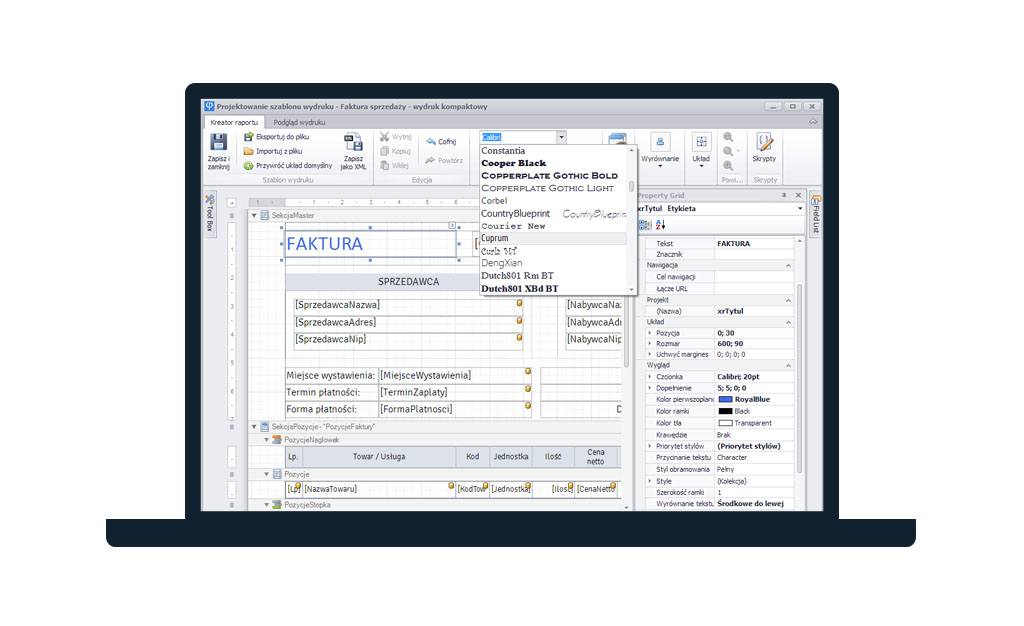Toggle alphabetical sorting in the Property Grid
Image resolution: width=1024 pixels, height=626 pixels.
[660, 224]
